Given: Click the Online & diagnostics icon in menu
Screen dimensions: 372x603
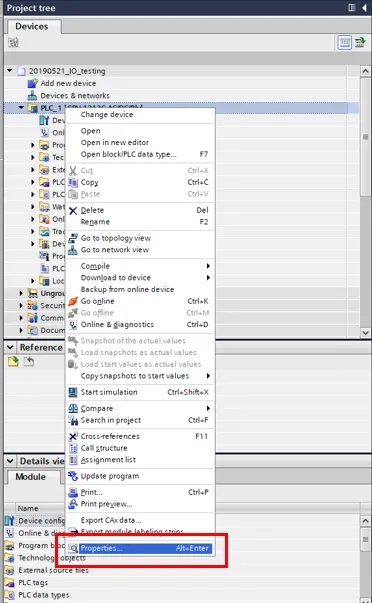Looking at the screenshot, I should (x=73, y=325).
